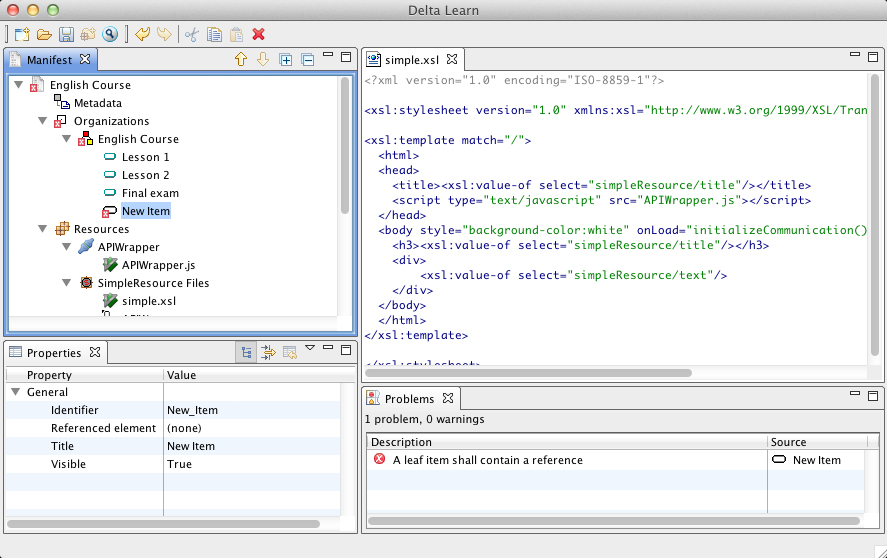Maximize the Problems panel
The height and width of the screenshot is (558, 887).
click(873, 395)
